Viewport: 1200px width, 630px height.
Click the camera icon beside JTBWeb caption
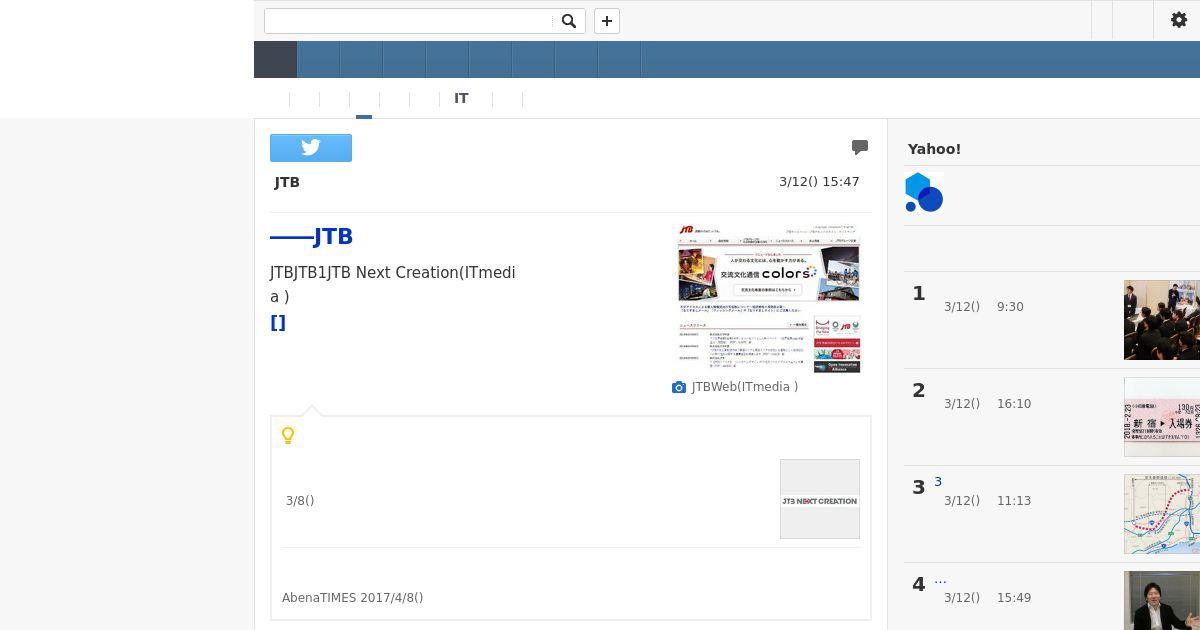click(x=679, y=387)
